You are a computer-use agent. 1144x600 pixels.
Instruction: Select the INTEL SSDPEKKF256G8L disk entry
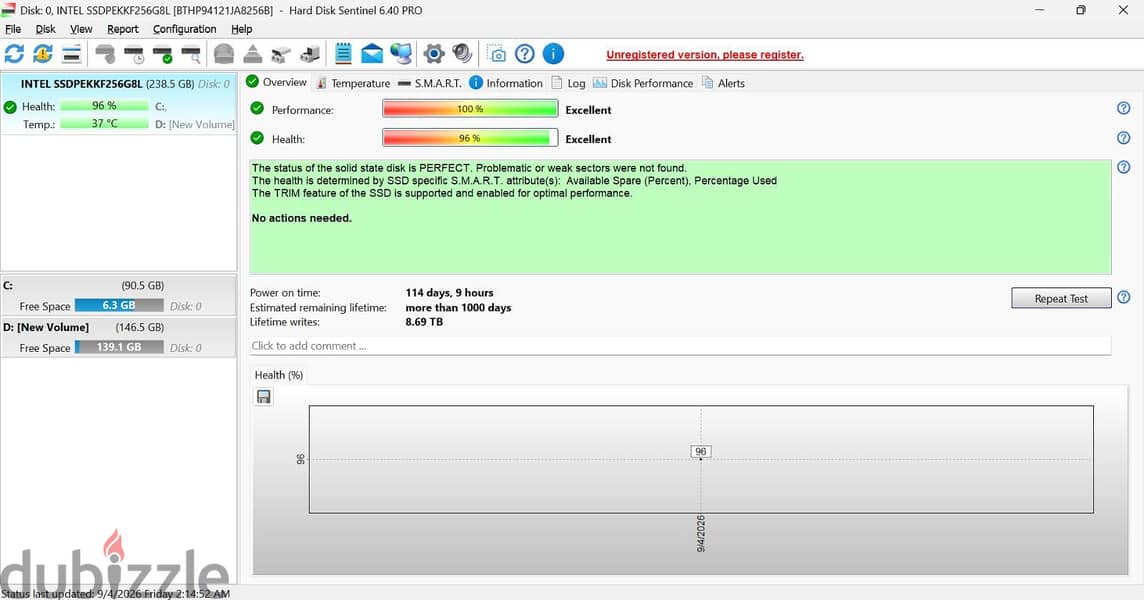[119, 103]
